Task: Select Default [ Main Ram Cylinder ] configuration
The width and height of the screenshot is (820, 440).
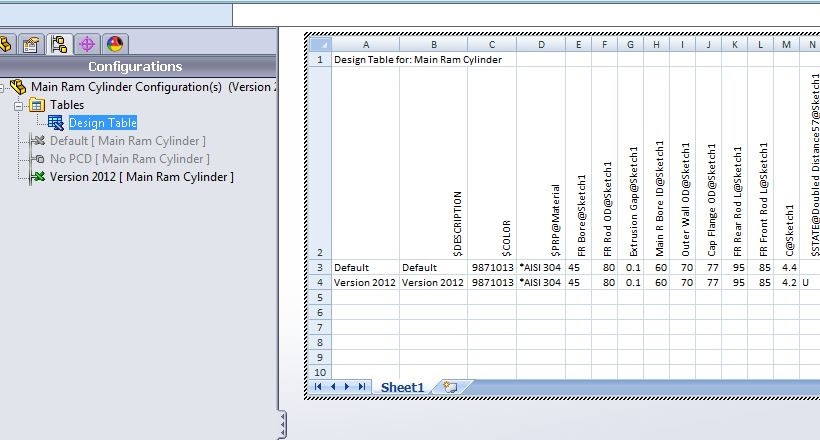Action: [128, 141]
